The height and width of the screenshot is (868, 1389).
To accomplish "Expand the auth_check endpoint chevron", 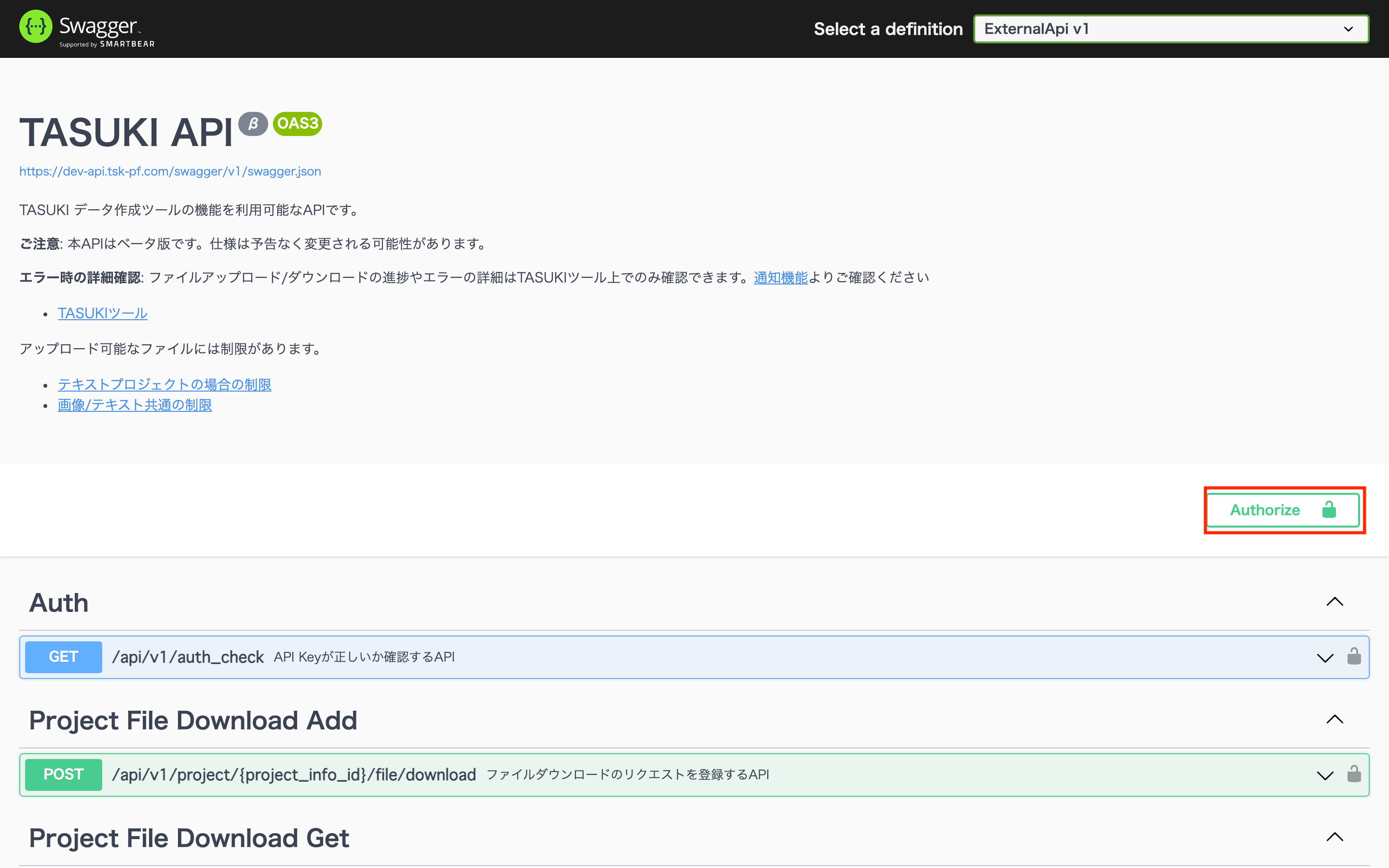I will (x=1325, y=658).
